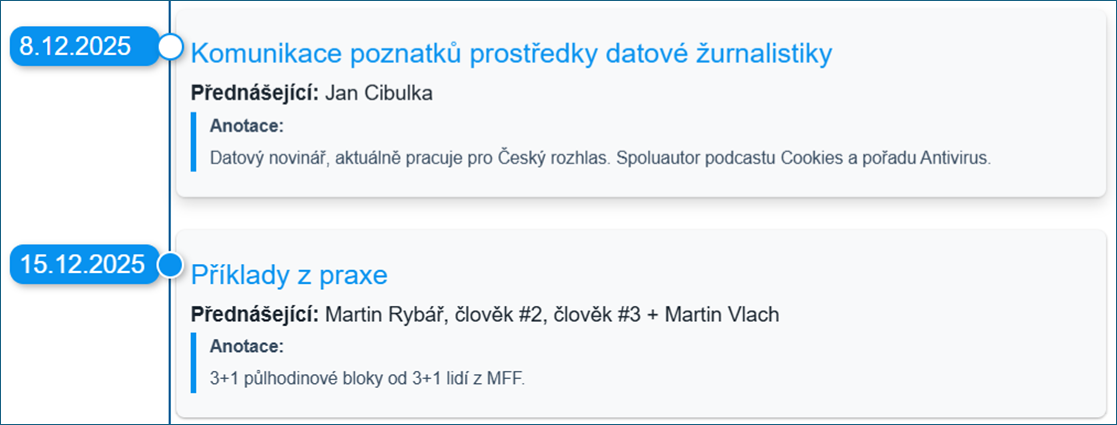1117x425 pixels.
Task: Click the "Anotace:" heading in Příklady z praxe card
Action: tap(247, 347)
